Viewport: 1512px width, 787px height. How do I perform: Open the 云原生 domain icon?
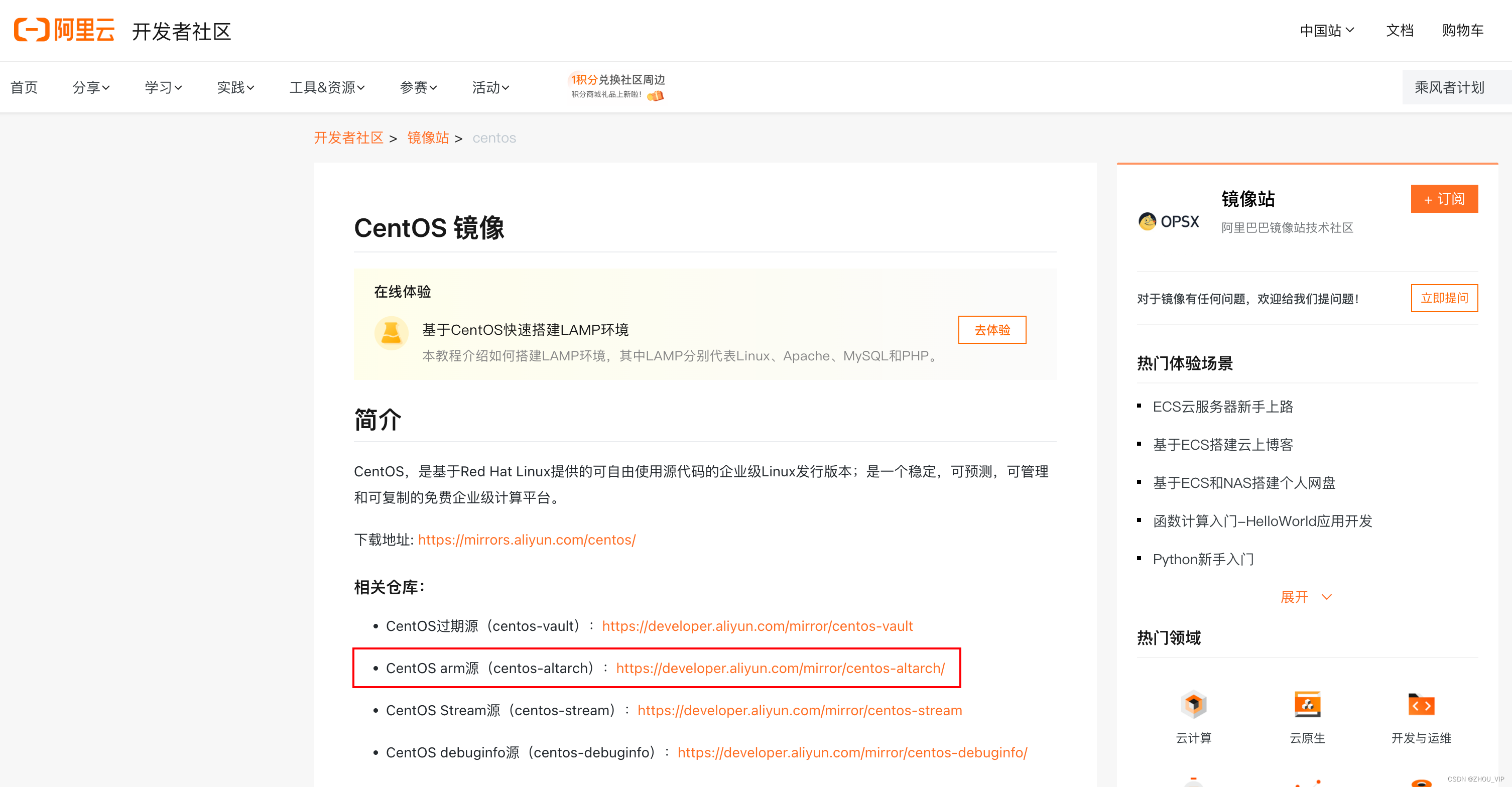tap(1307, 704)
